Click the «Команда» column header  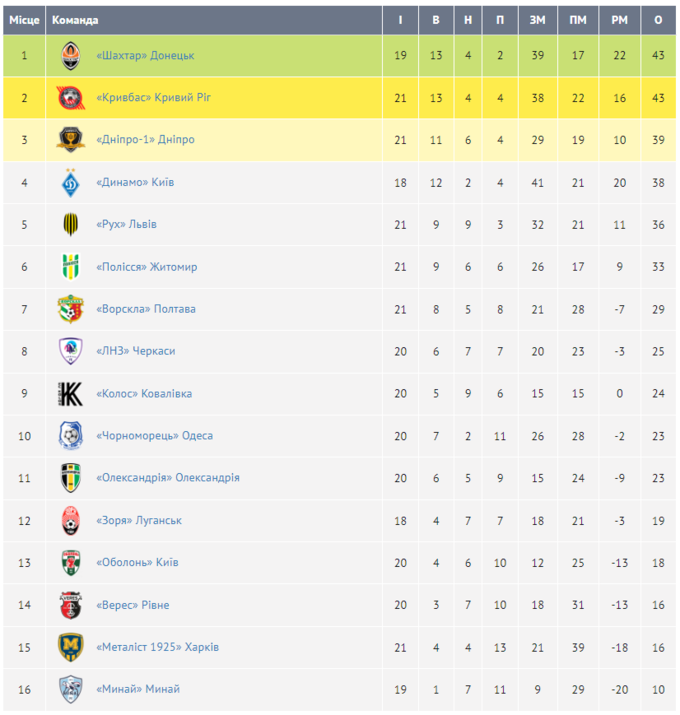[x=75, y=20]
